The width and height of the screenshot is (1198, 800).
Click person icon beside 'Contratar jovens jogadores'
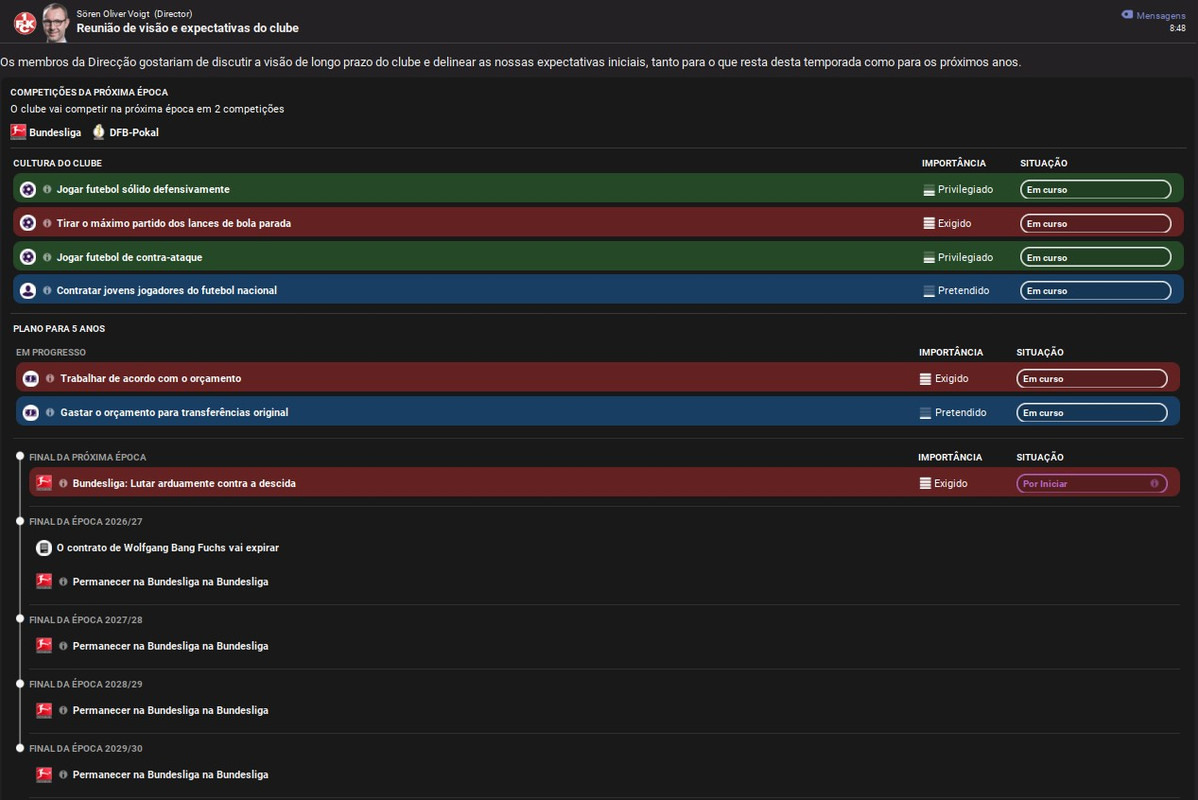click(x=28, y=290)
